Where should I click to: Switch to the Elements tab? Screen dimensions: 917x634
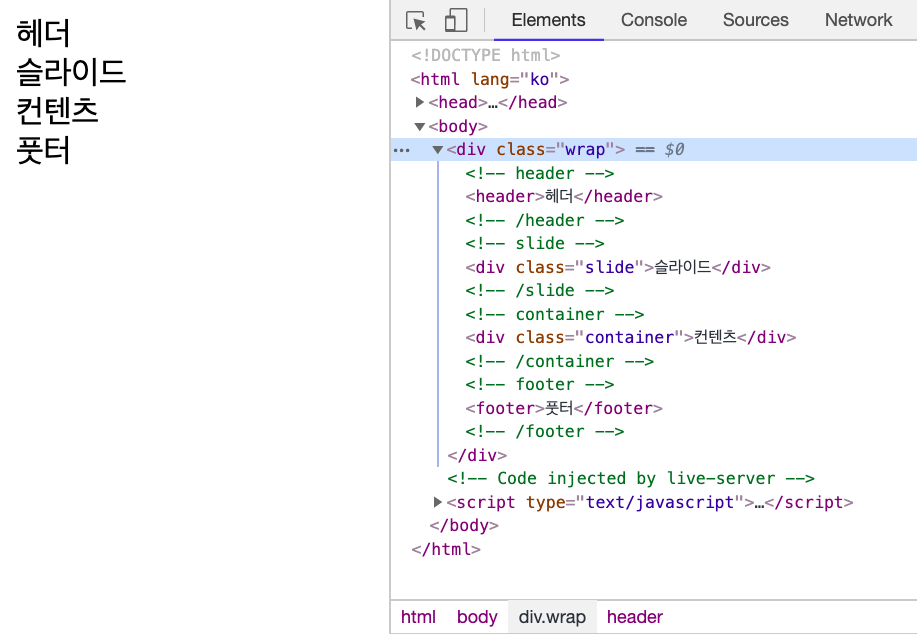[549, 20]
